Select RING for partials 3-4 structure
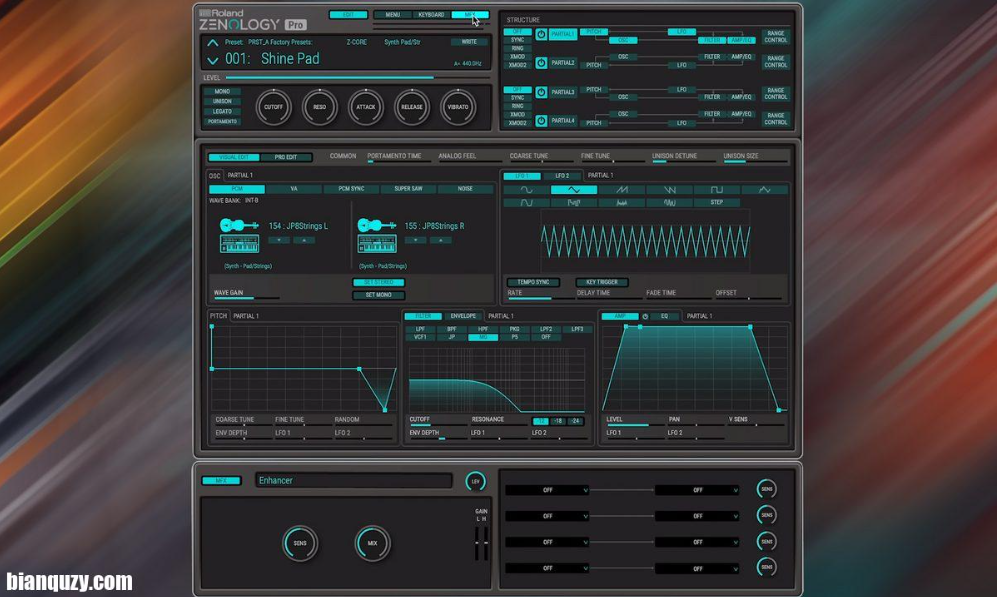Viewport: 997px width, 597px height. tap(518, 106)
